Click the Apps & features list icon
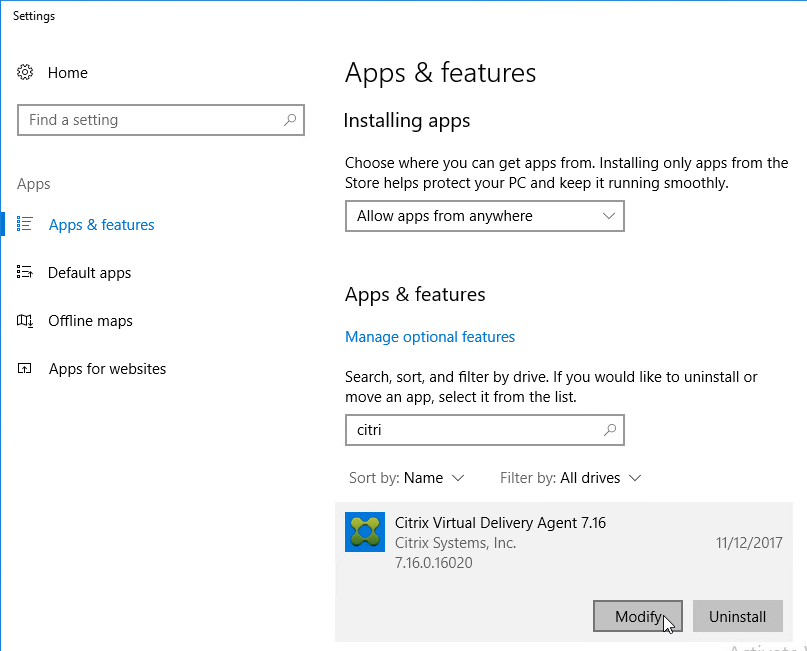The height and width of the screenshot is (651, 807). (24, 224)
